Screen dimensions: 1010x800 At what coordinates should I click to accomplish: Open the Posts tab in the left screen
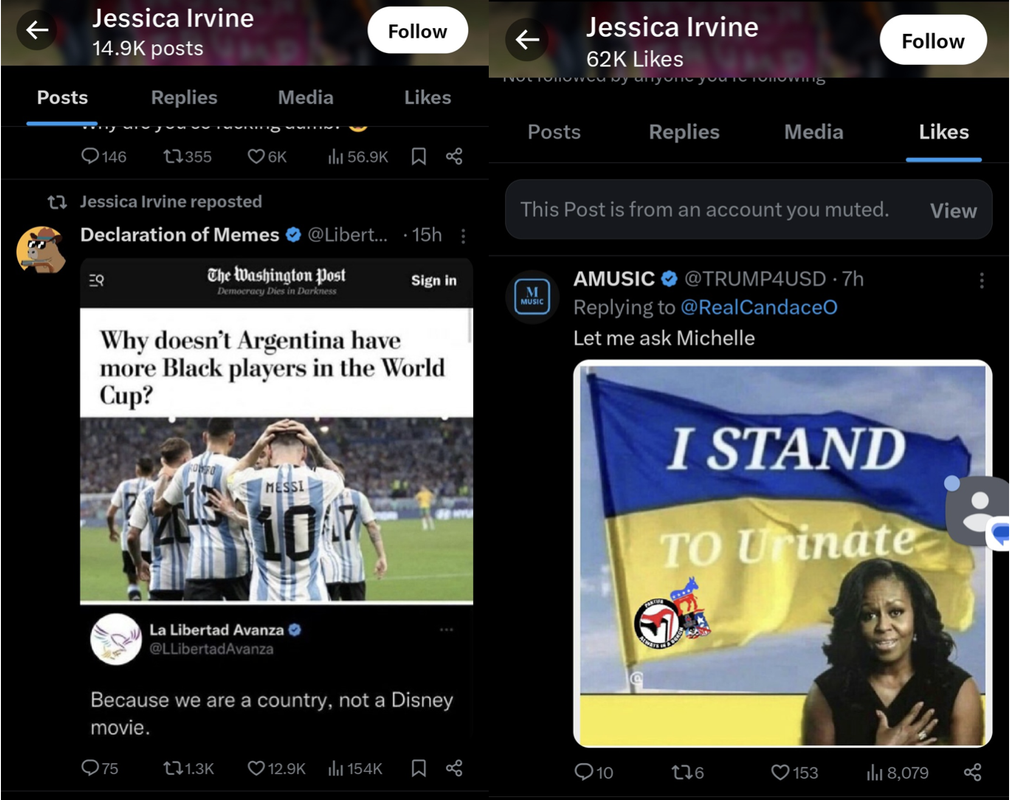click(x=62, y=97)
